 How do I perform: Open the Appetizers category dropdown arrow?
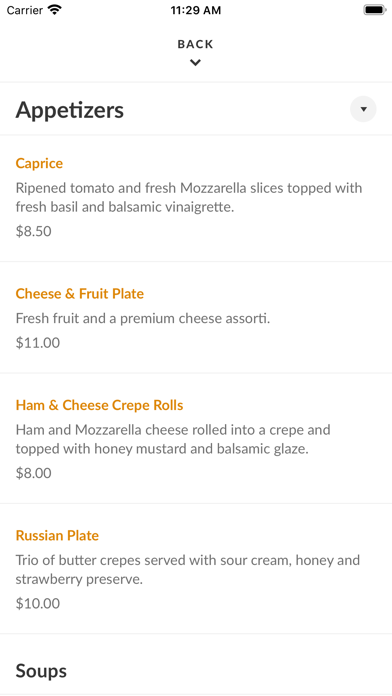[x=363, y=109]
